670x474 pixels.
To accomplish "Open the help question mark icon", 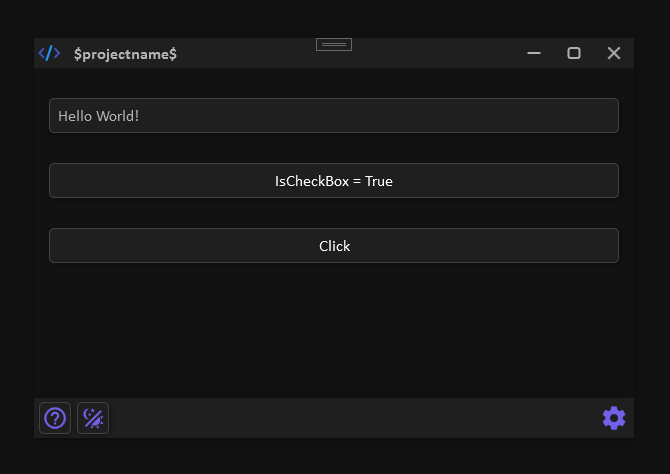I will click(55, 418).
